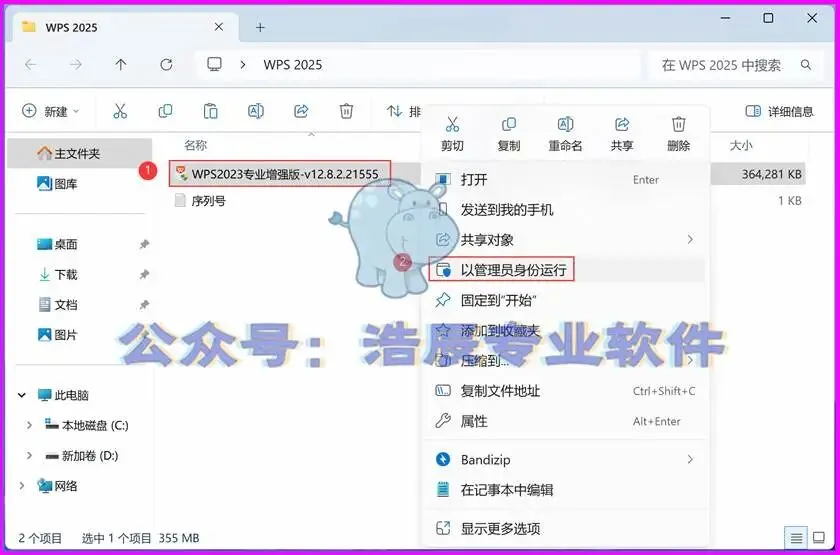Image resolution: width=840 pixels, height=555 pixels.
Task: Choose 复制文件地址 menu item
Action: pos(566,391)
